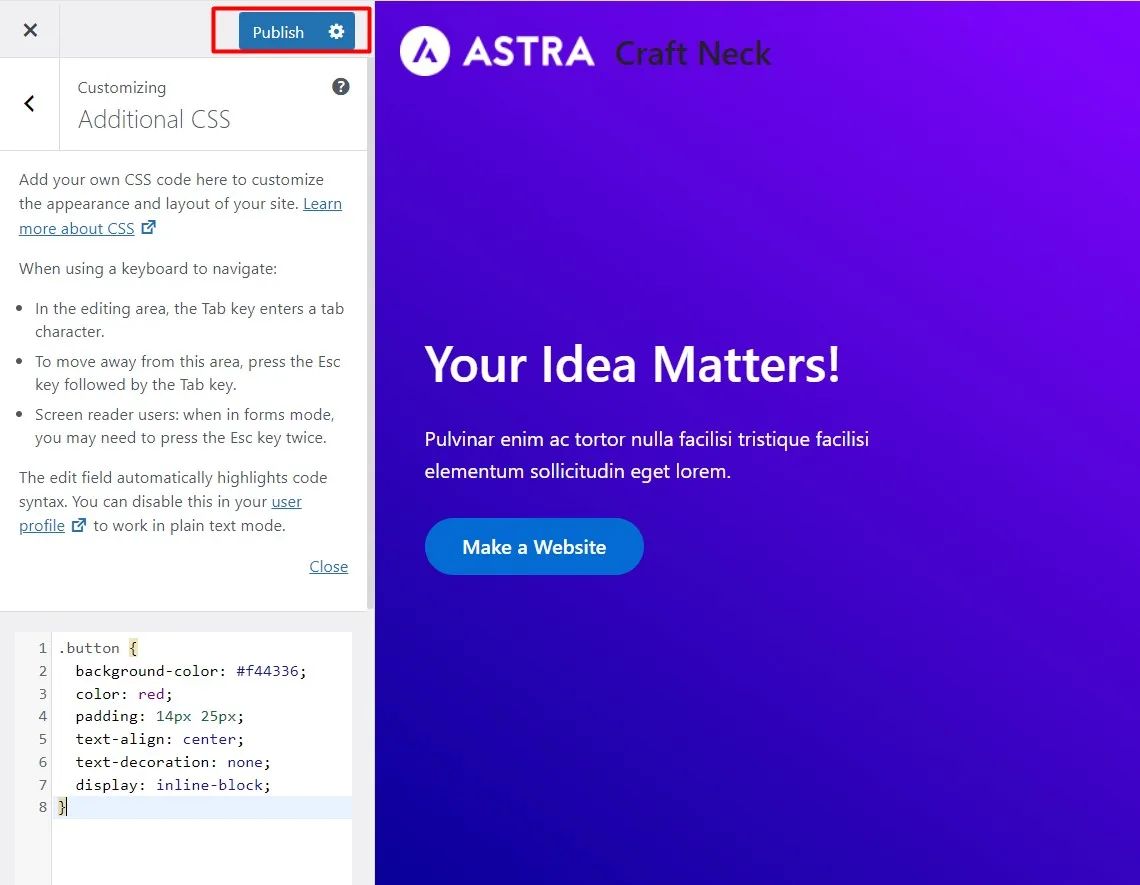Click the #f44336 color value in the code
This screenshot has height=885, width=1140.
coord(267,670)
